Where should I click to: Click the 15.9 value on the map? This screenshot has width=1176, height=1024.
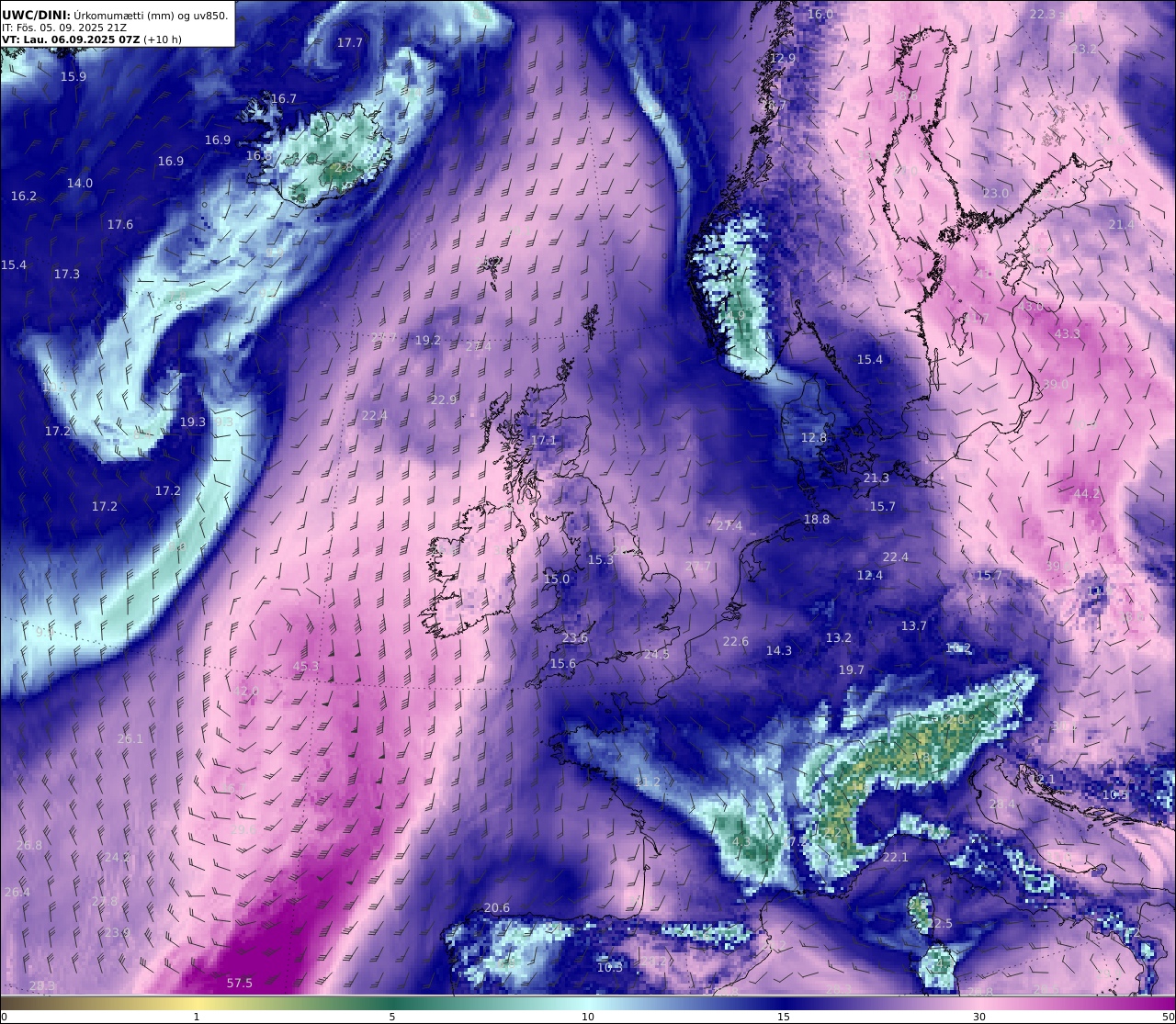(73, 77)
